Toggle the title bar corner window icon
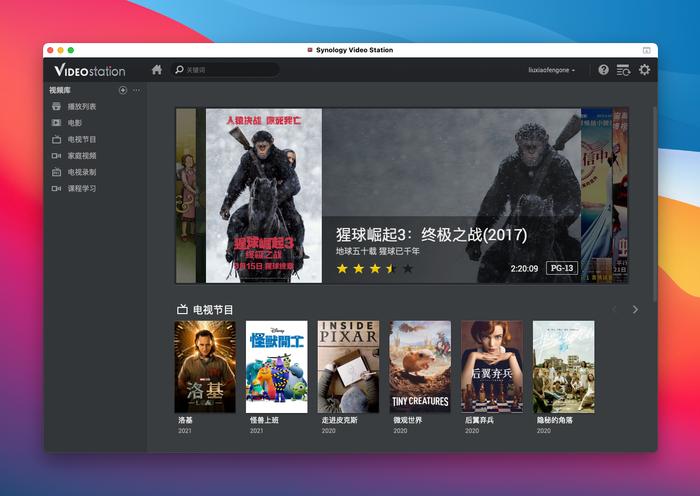The image size is (700, 496). 646,50
